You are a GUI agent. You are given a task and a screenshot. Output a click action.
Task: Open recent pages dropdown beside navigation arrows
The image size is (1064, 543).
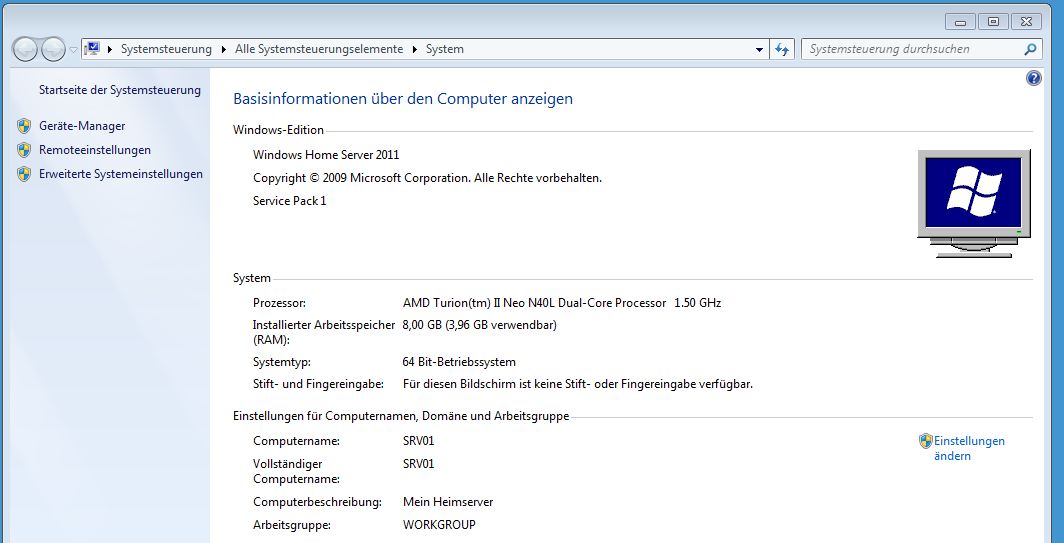(x=73, y=50)
